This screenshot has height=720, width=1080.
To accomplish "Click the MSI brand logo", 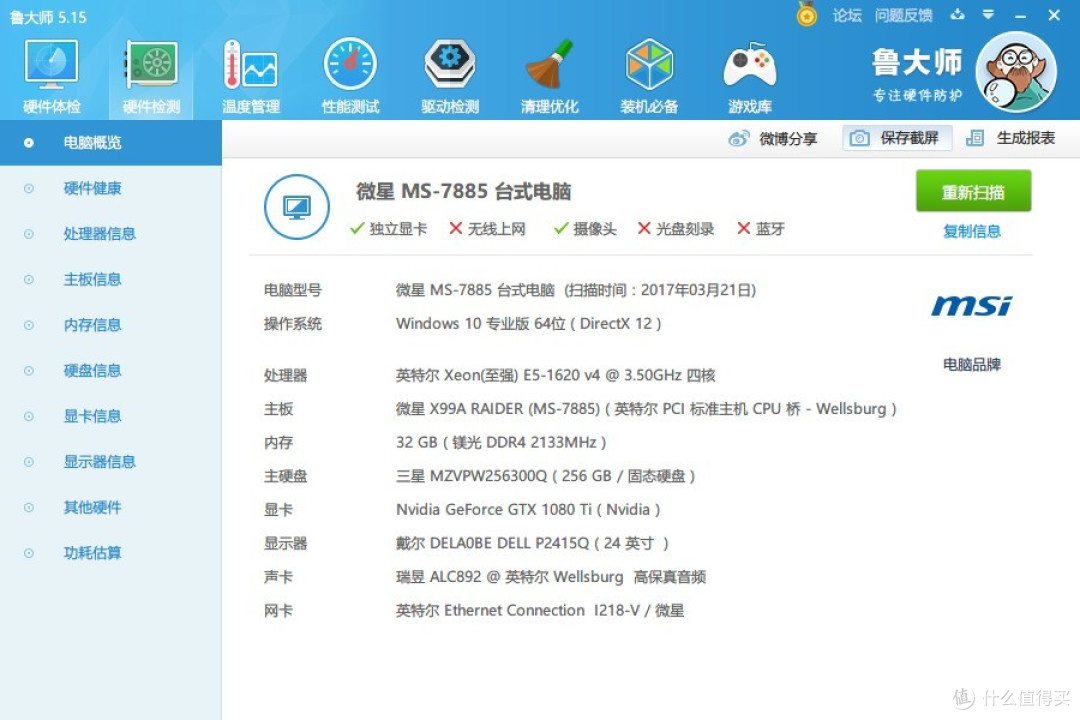I will 972,305.
